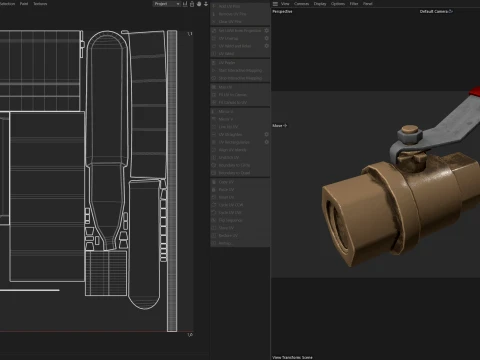Click the Mirror U icon
The image size is (480, 360).
click(x=214, y=111)
